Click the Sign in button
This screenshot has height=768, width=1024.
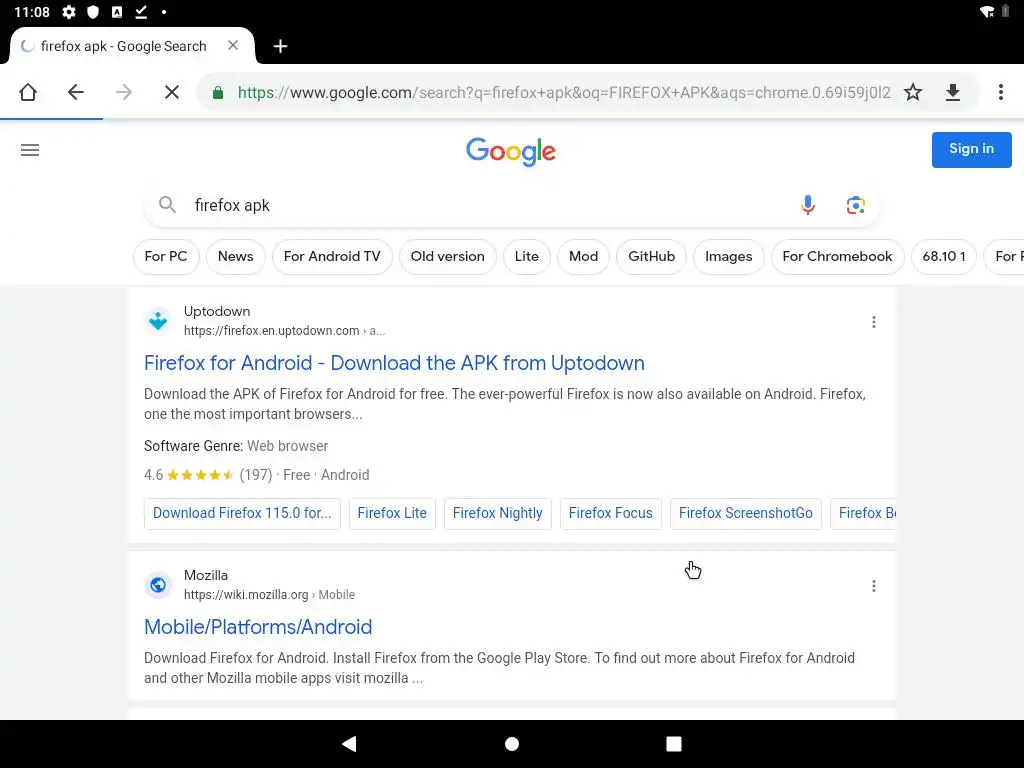coord(971,149)
